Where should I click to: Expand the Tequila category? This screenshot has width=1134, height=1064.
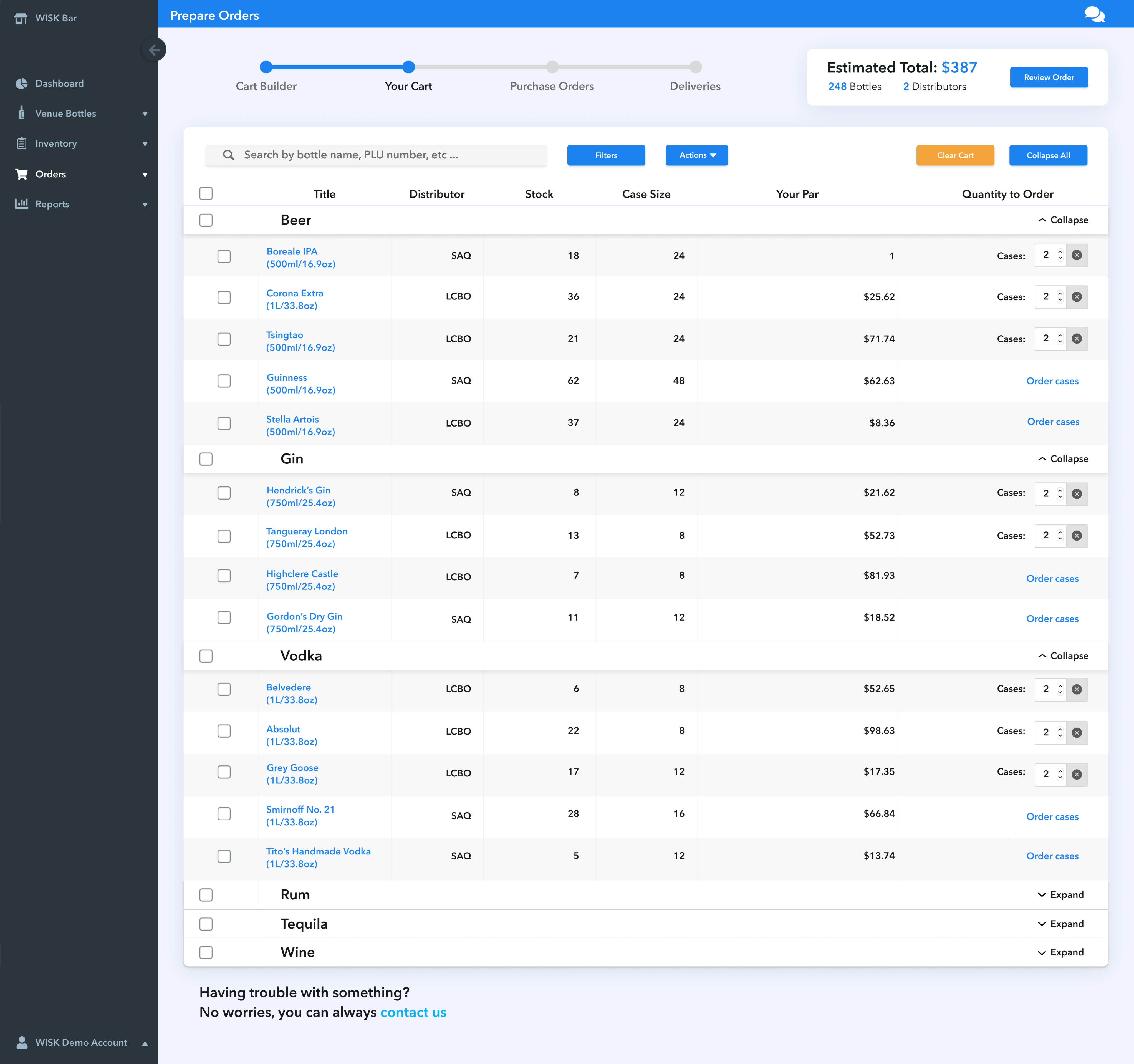(1060, 924)
